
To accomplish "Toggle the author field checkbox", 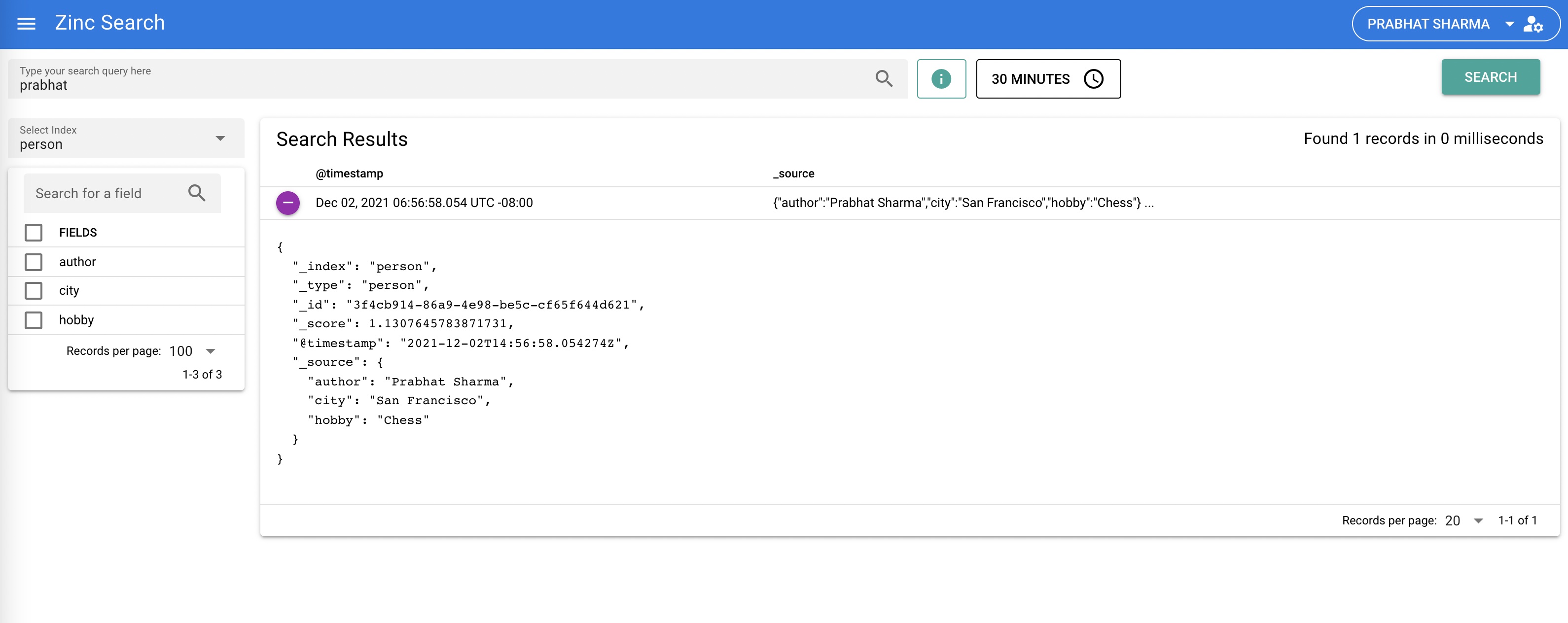I will (34, 261).
